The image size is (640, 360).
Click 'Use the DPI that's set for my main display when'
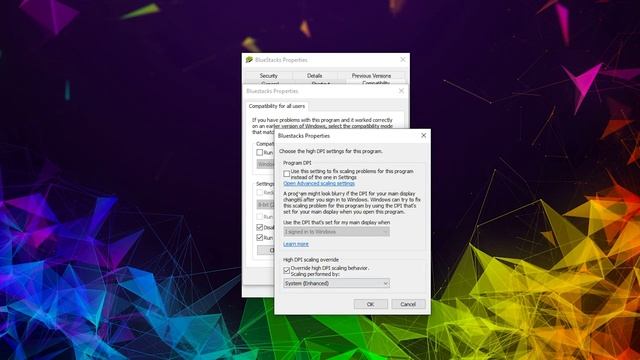click(336, 222)
